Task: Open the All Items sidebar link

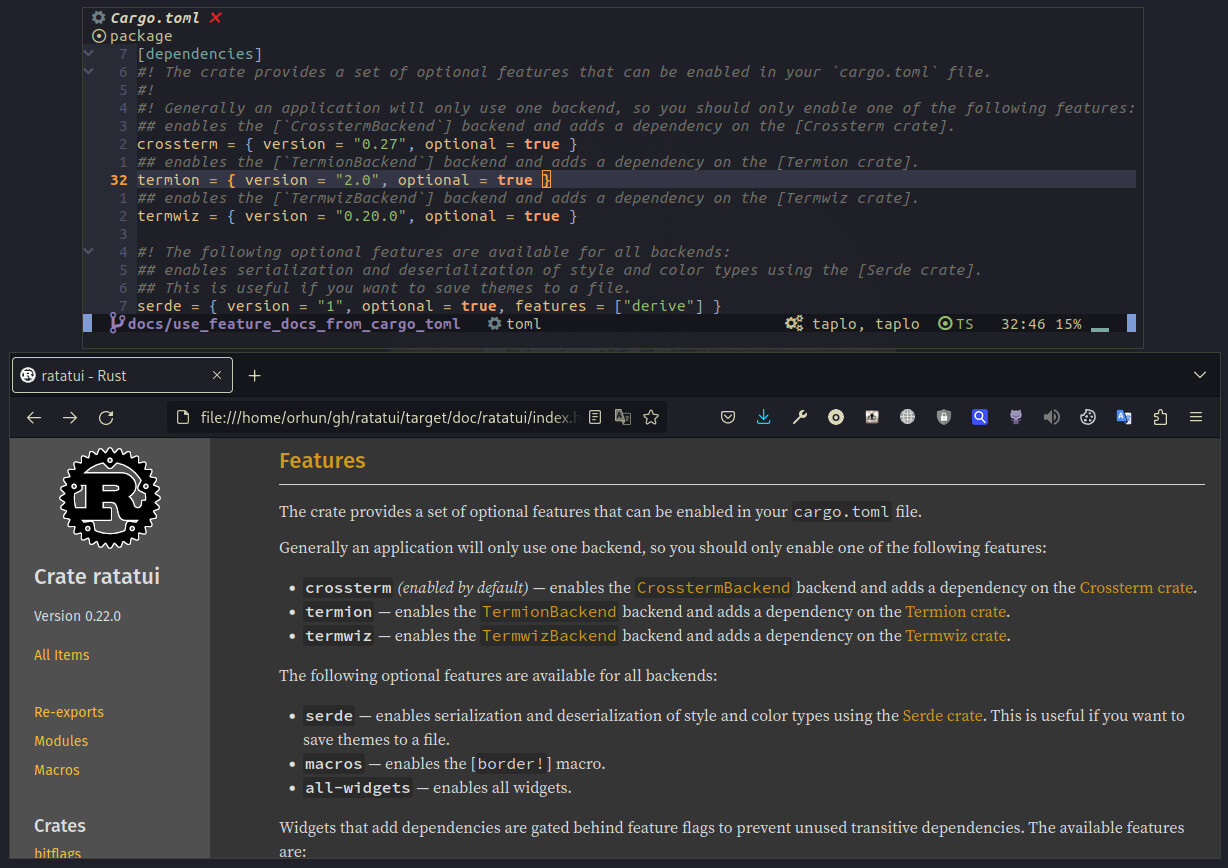Action: pyautogui.click(x=62, y=655)
